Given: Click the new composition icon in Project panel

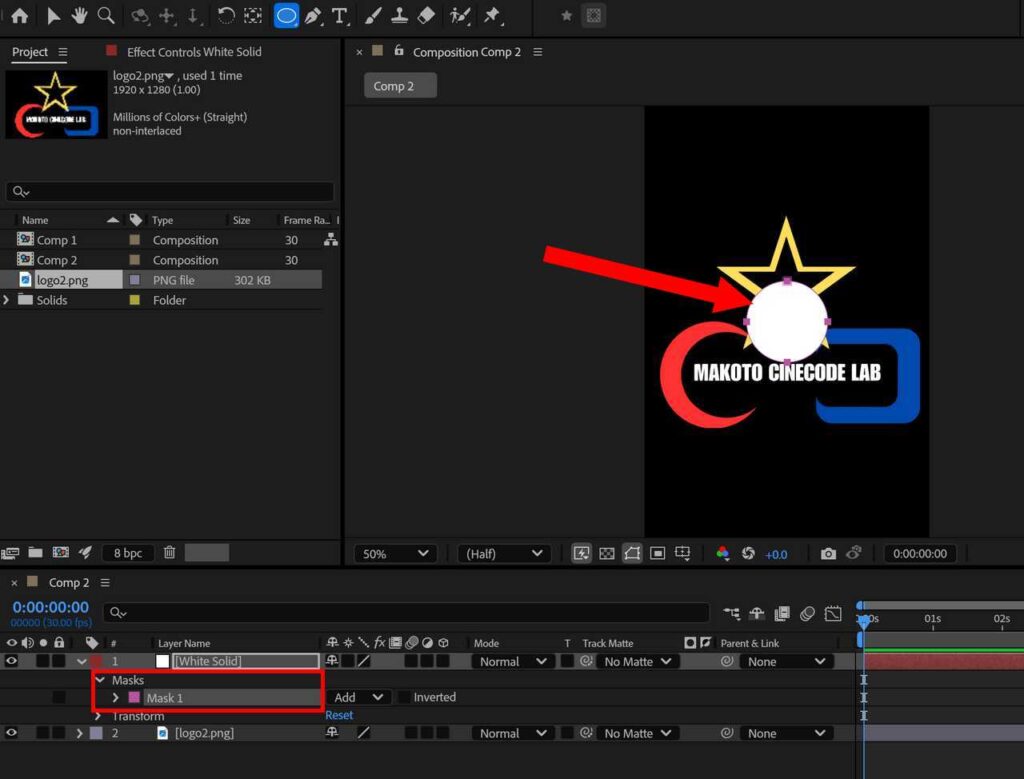Looking at the screenshot, I should point(61,553).
